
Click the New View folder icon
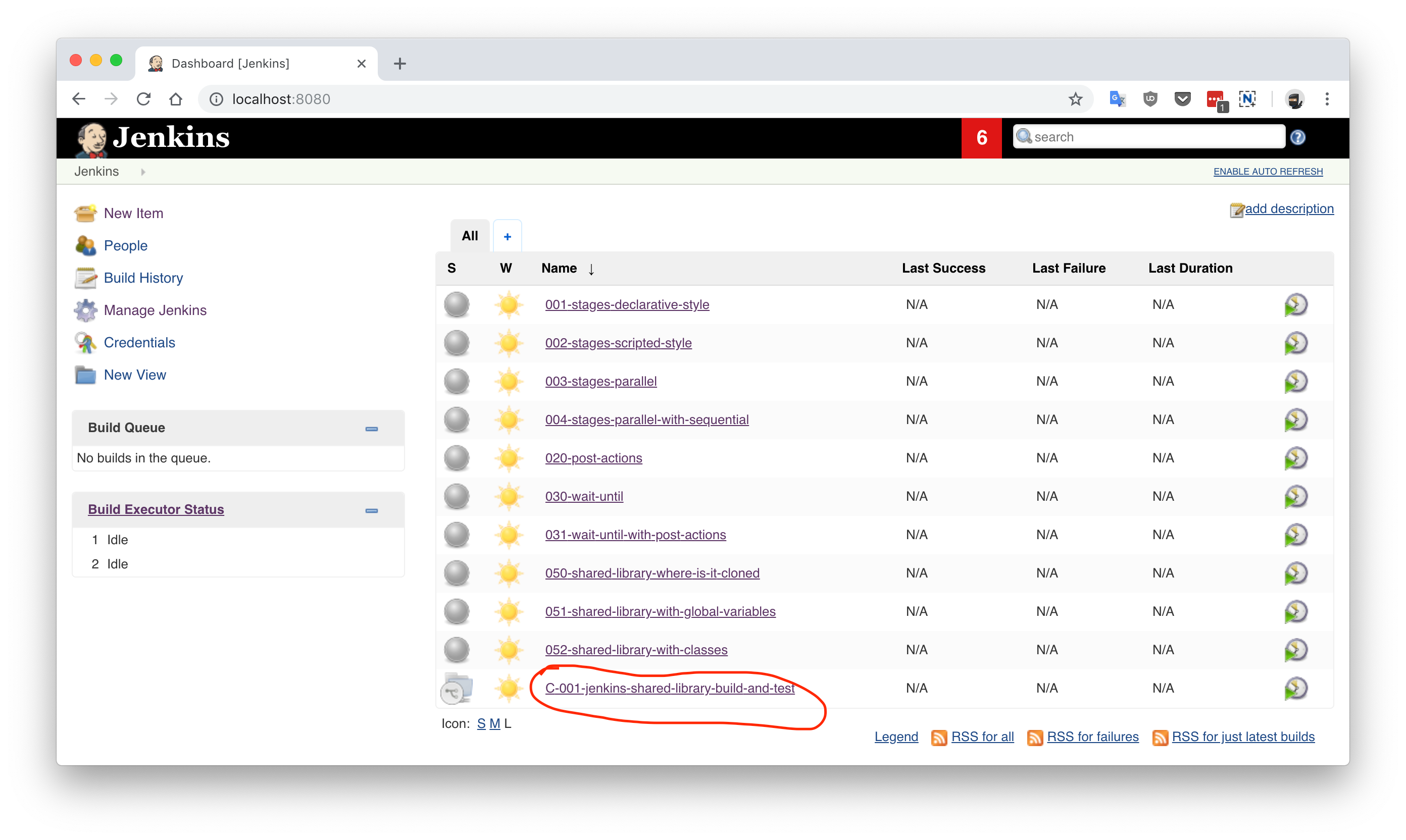[x=85, y=375]
